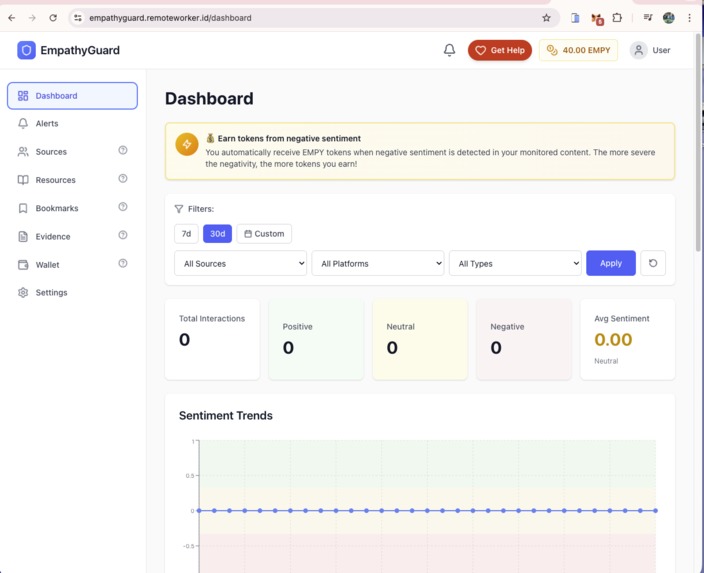Image resolution: width=704 pixels, height=573 pixels.
Task: Click the Negative sentiment card
Action: pos(524,339)
